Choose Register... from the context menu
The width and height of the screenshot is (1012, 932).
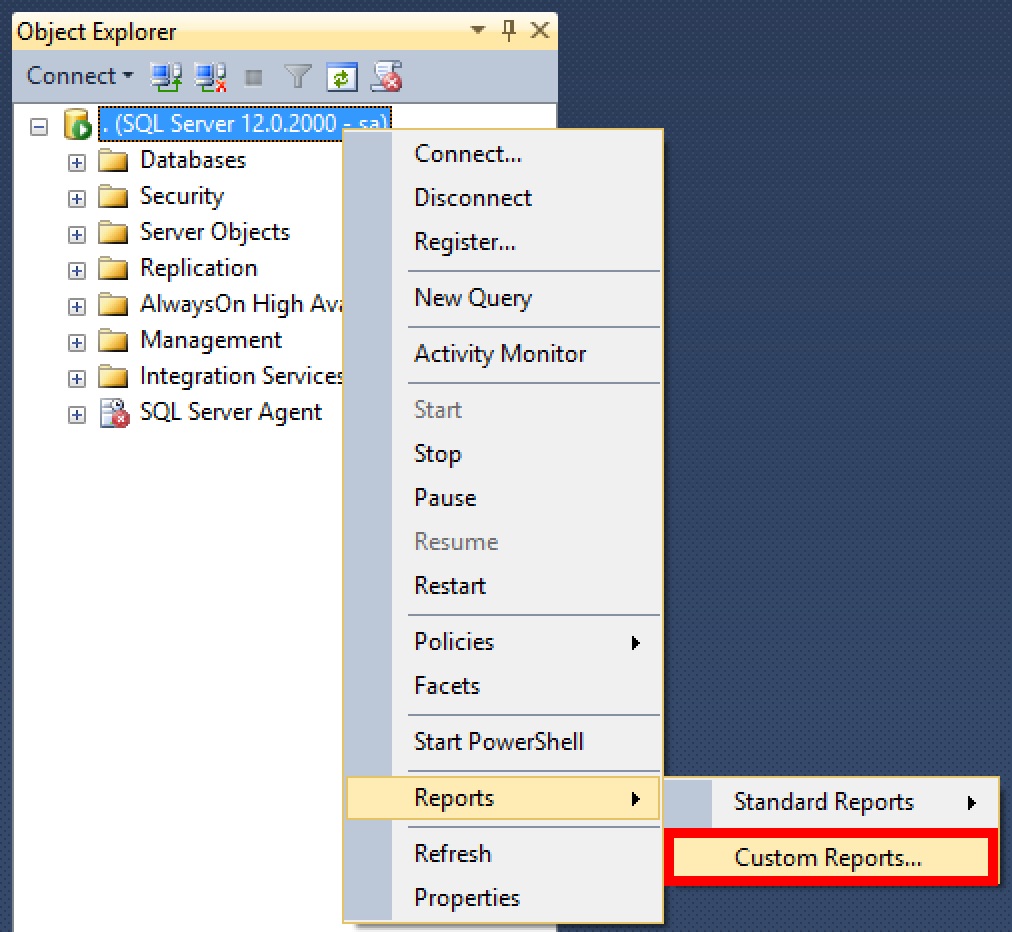tap(503, 242)
